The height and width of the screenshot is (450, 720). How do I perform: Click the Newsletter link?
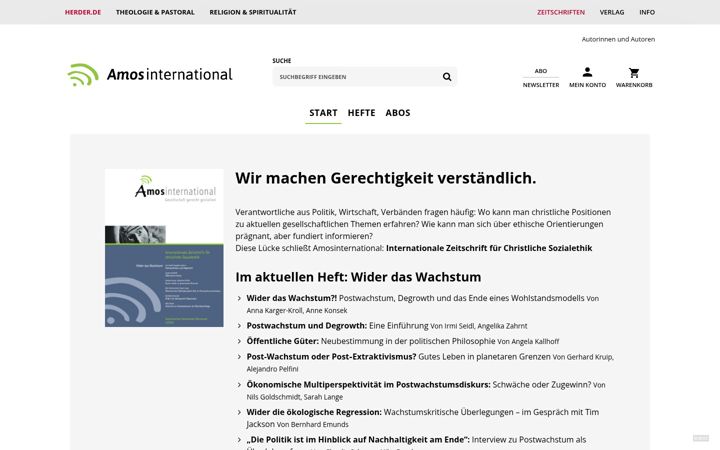pos(541,85)
